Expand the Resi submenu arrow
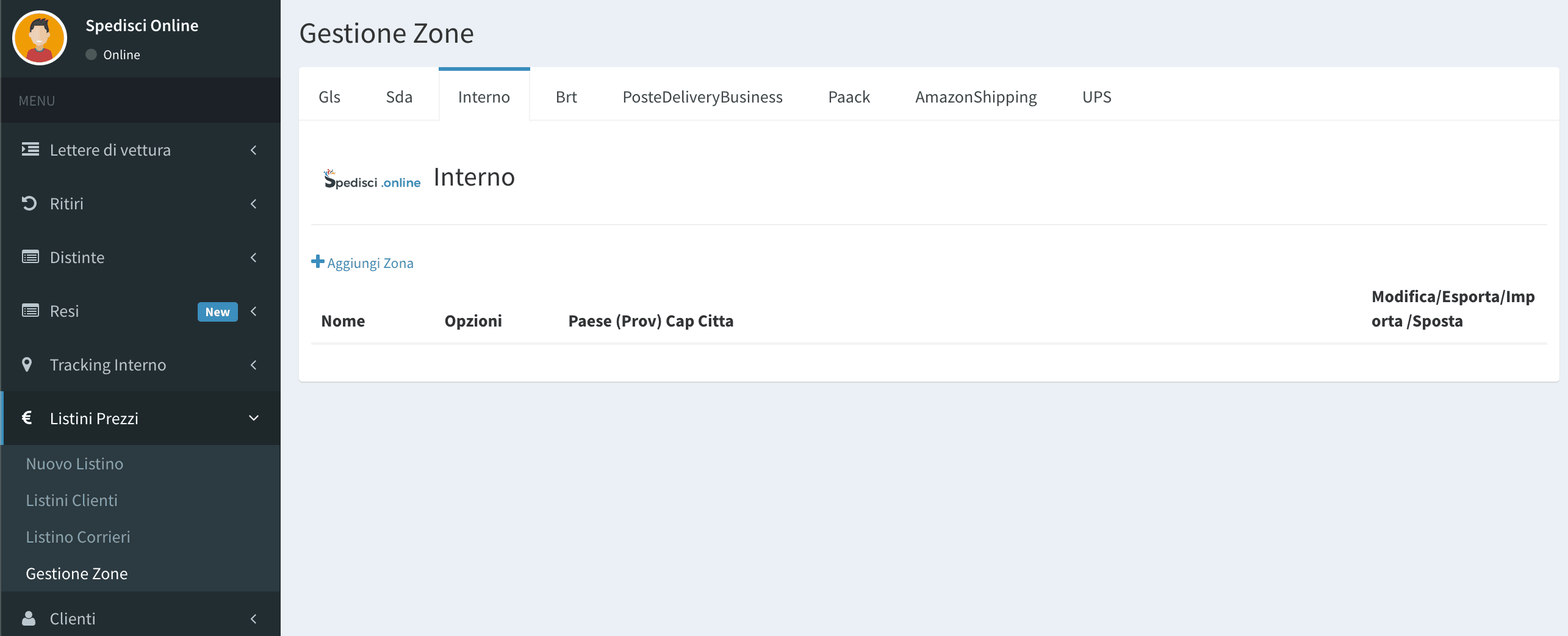Screen dimensions: 1568x636 click(254, 311)
